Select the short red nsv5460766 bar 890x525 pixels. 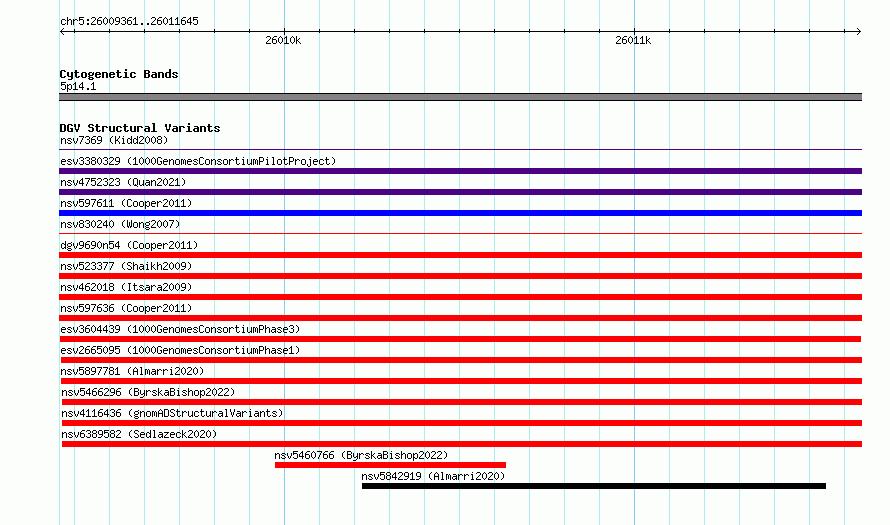pos(390,465)
